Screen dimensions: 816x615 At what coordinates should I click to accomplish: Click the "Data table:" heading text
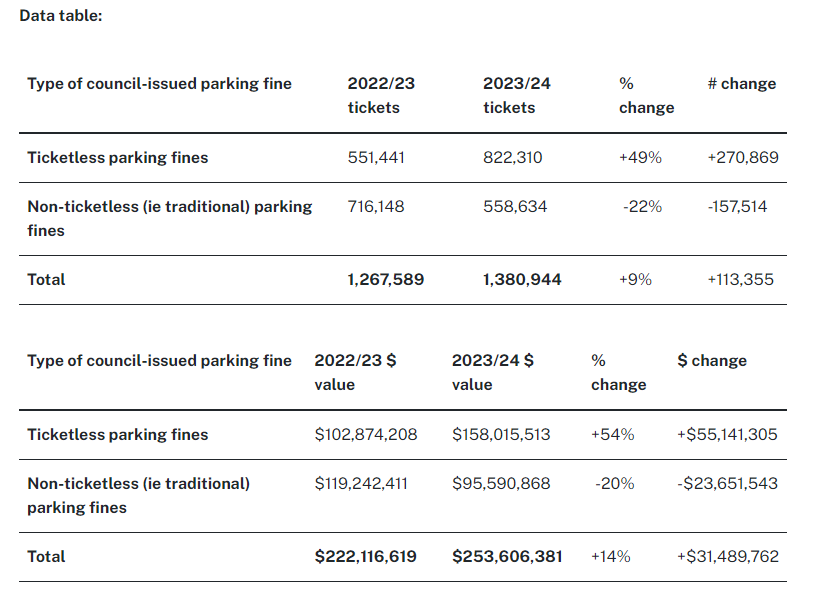61,16
